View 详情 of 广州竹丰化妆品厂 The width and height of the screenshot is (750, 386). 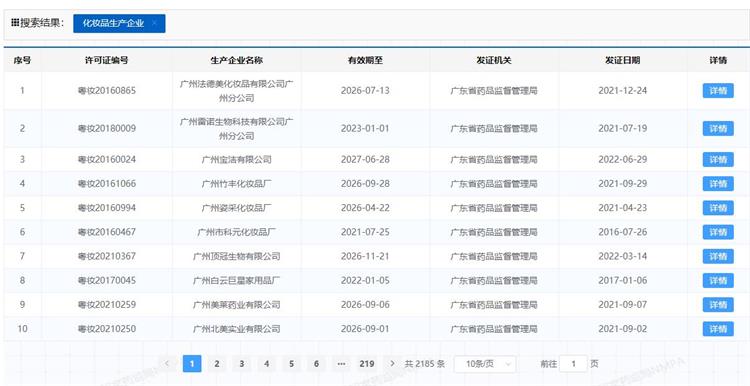[x=718, y=184]
